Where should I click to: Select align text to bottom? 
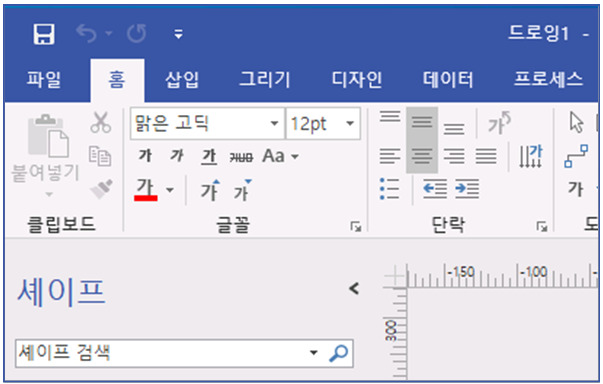coord(454,129)
